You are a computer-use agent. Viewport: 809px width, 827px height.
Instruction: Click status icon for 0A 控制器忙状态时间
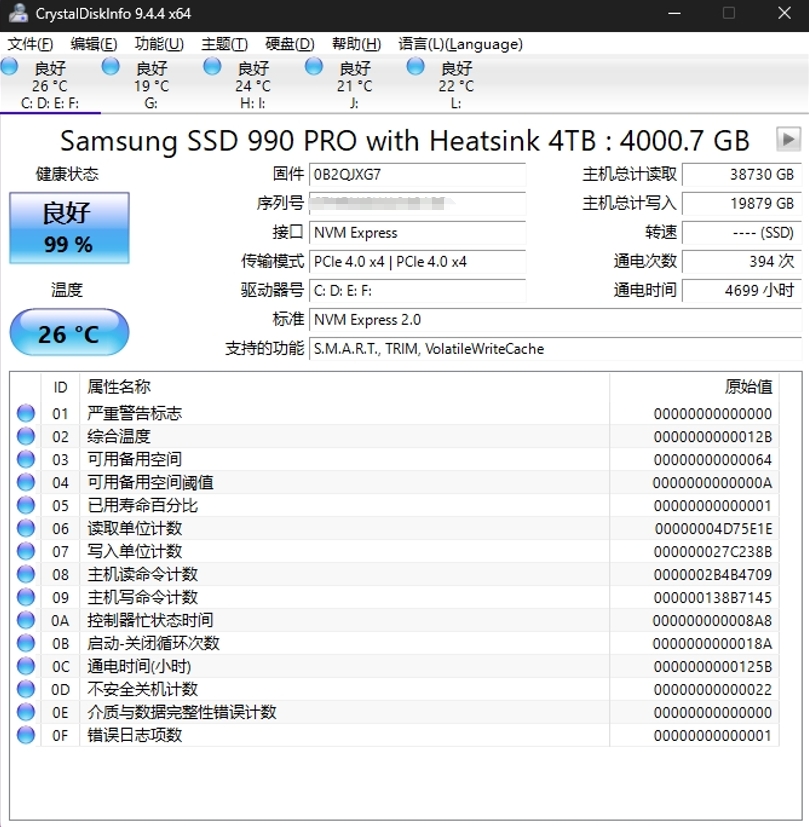click(26, 620)
